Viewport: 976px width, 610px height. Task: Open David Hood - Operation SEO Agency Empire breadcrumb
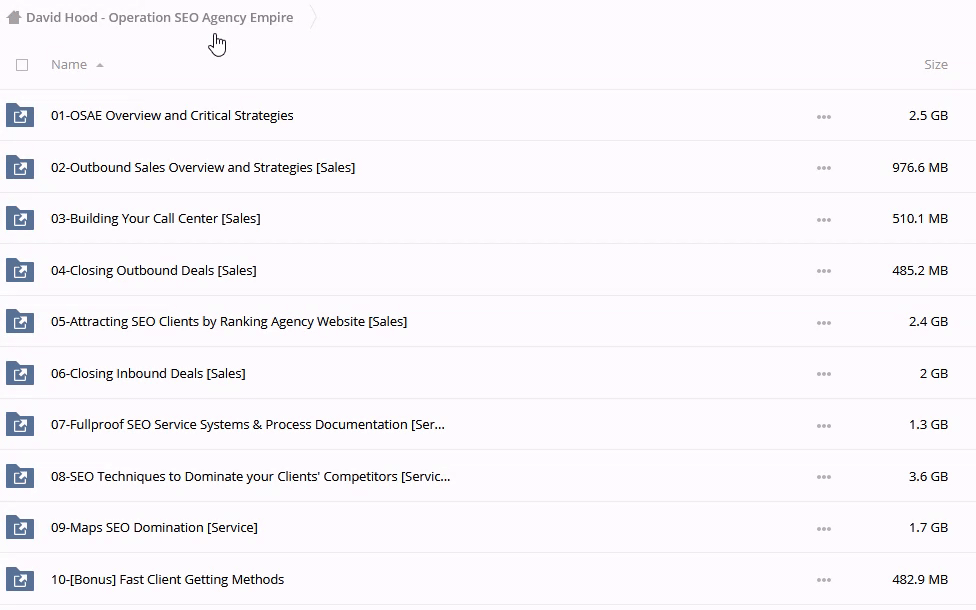pos(160,18)
